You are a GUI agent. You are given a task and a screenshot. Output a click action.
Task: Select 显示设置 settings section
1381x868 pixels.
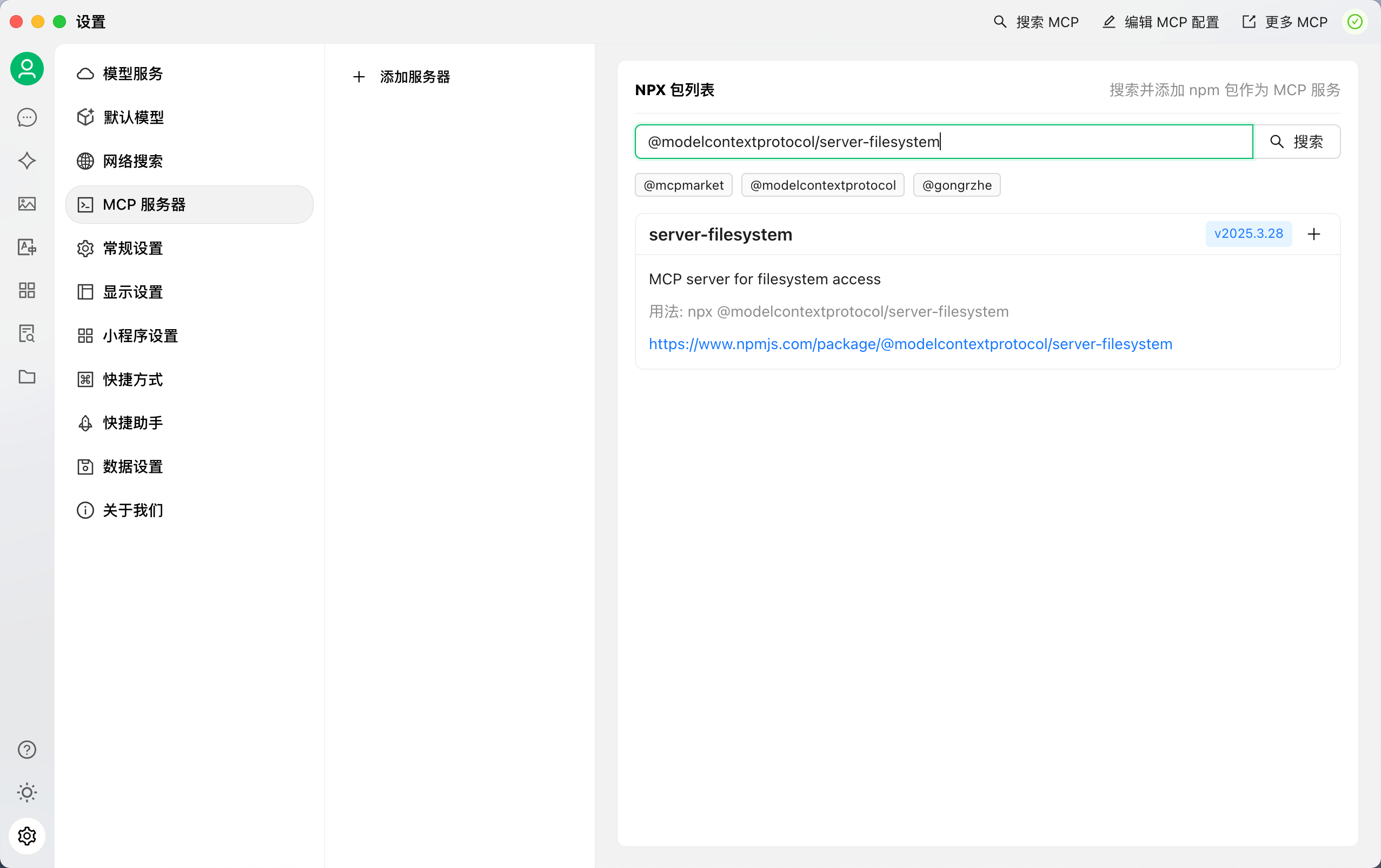pyautogui.click(x=189, y=292)
